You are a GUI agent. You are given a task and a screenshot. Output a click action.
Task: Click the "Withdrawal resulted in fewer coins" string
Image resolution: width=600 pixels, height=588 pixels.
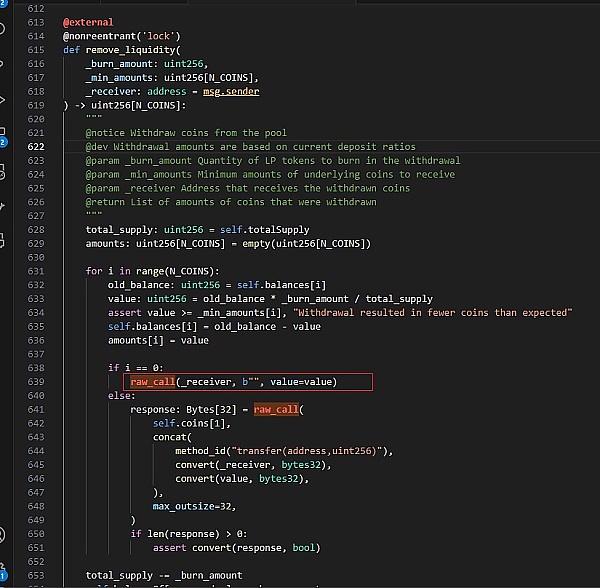tap(433, 313)
